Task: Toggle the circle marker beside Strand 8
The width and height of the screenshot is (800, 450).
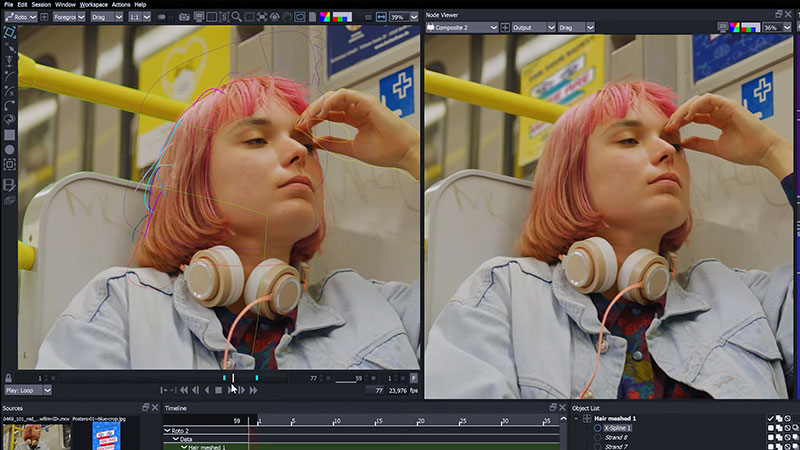Action: click(x=598, y=437)
